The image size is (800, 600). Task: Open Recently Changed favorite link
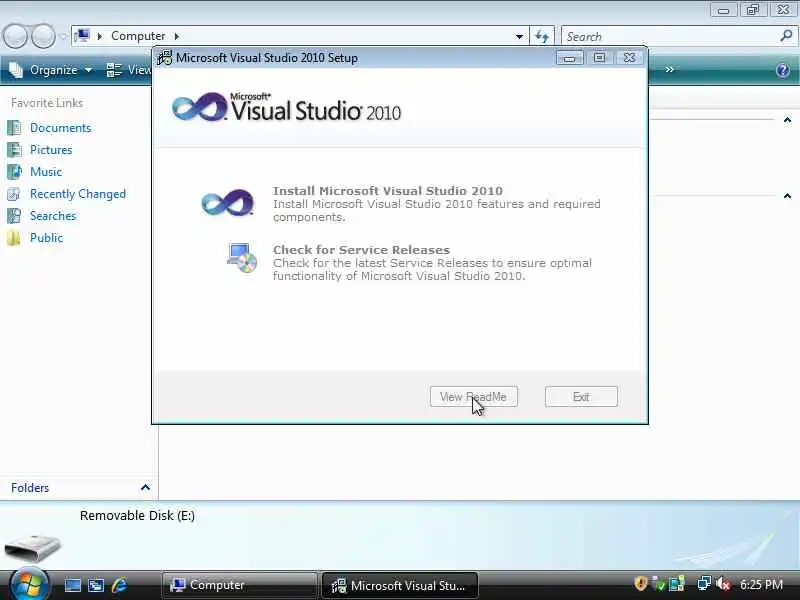[78, 194]
